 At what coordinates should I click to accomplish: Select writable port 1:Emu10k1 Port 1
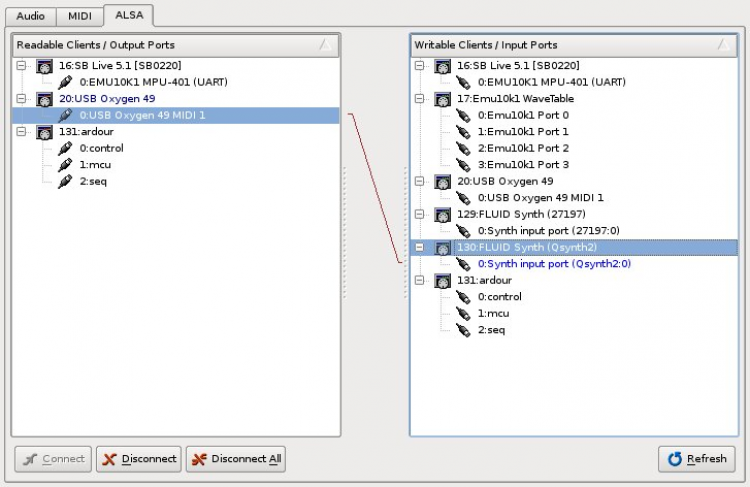coord(523,132)
